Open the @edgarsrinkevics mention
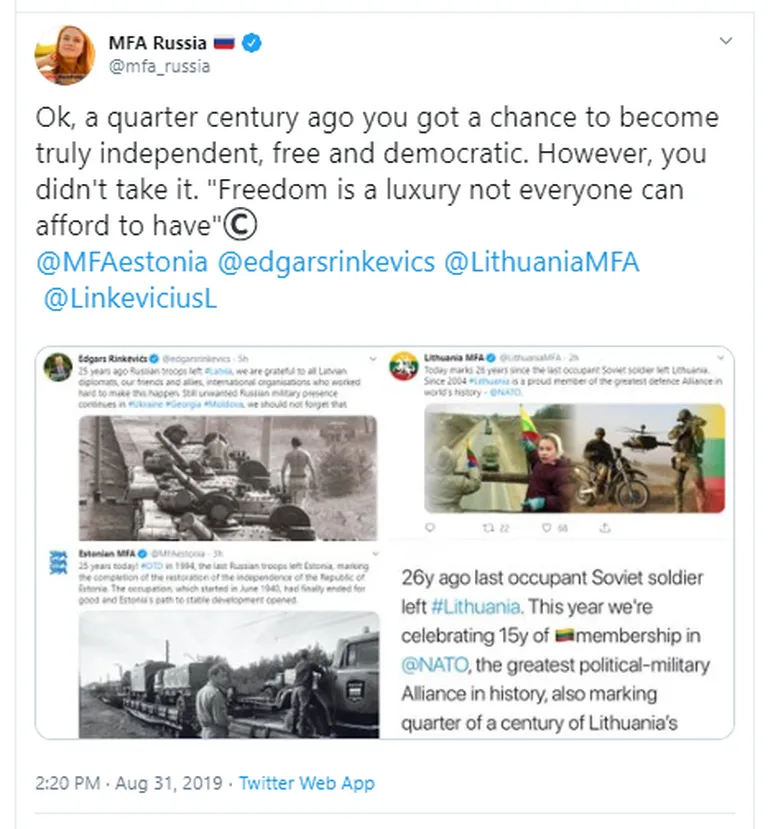 click(326, 262)
